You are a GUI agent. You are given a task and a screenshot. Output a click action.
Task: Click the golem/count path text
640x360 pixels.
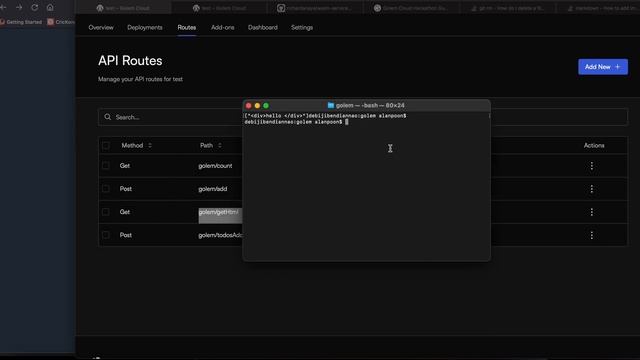[x=215, y=166]
